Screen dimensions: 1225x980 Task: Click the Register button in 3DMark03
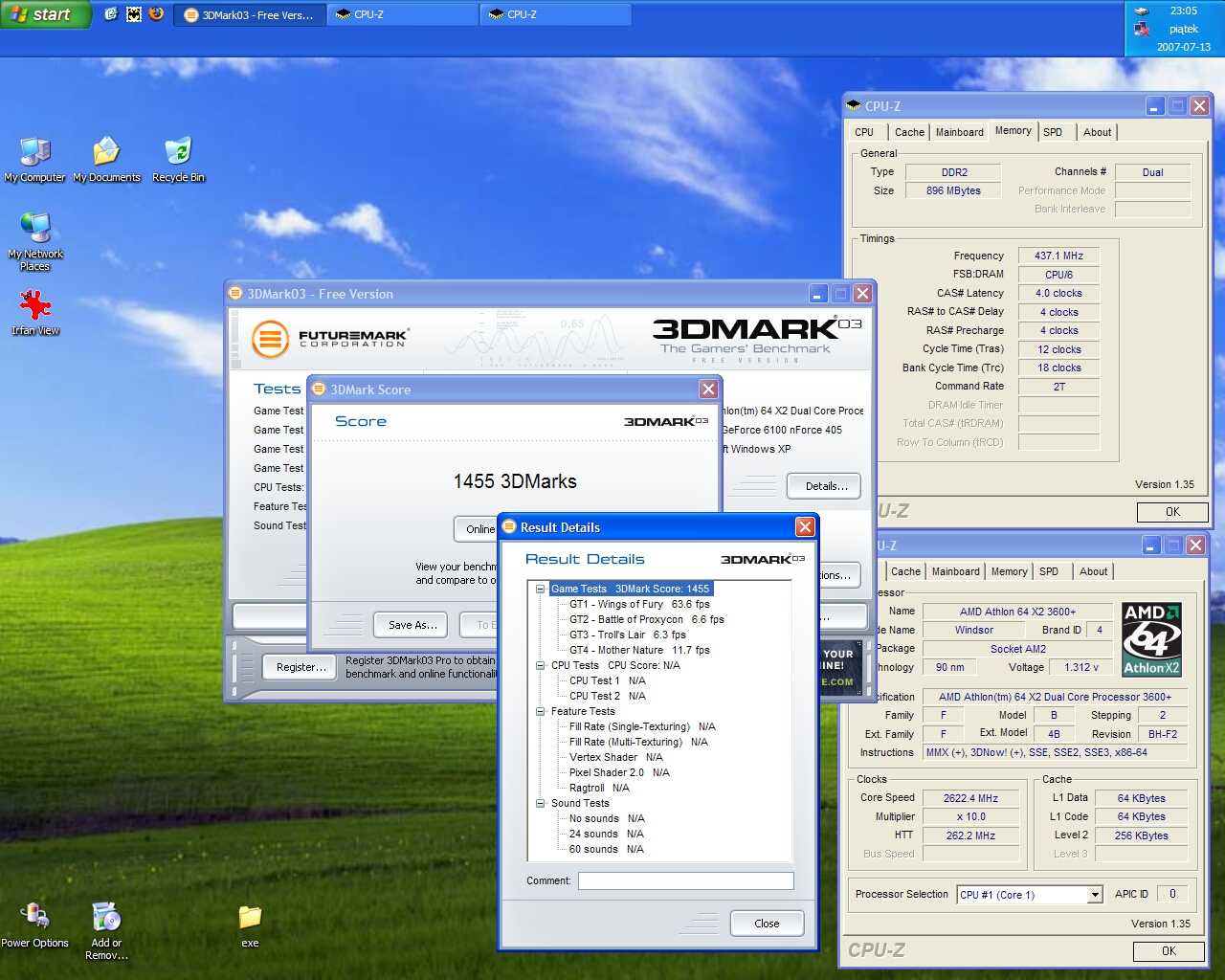(x=301, y=667)
